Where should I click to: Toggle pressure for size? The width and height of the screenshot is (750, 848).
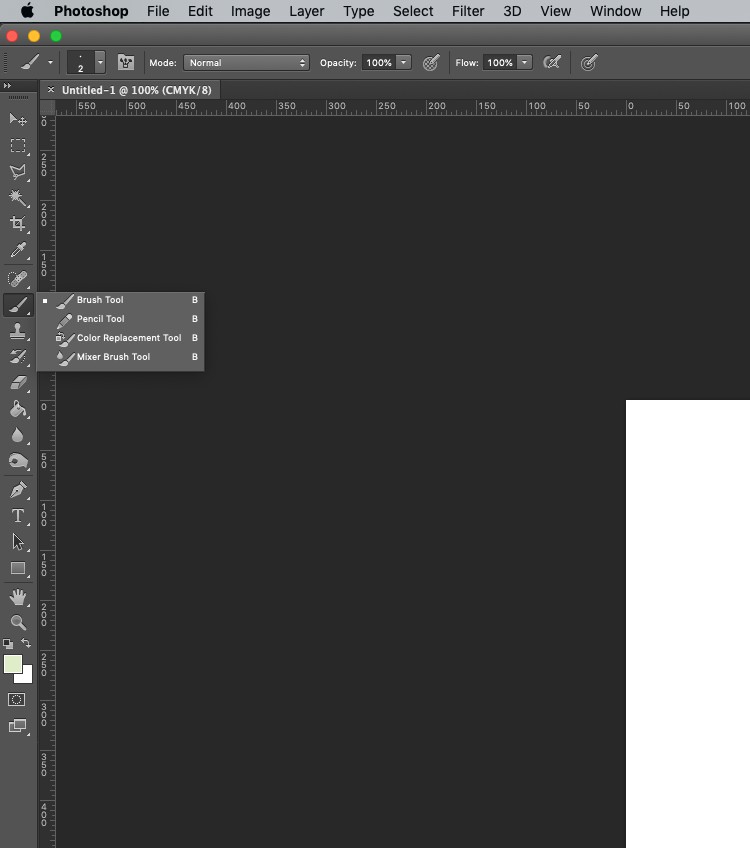point(589,63)
